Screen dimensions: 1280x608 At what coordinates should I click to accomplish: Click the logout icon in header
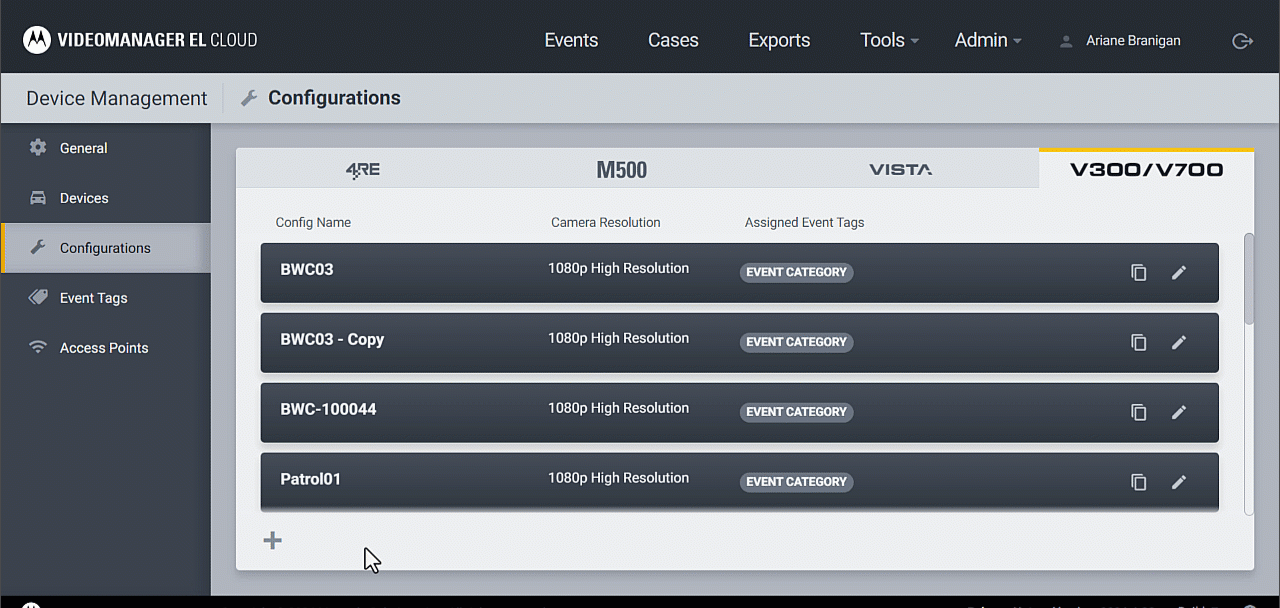tap(1242, 41)
